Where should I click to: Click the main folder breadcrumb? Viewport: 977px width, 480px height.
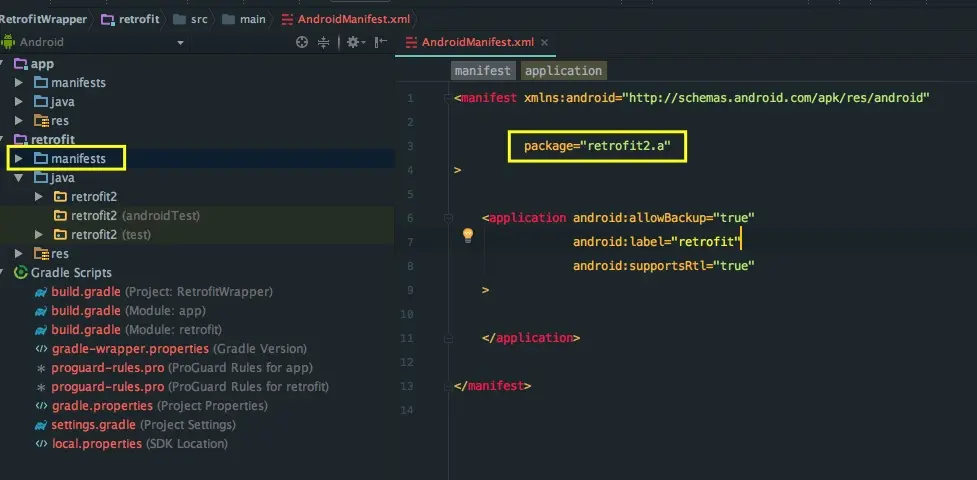(x=244, y=19)
